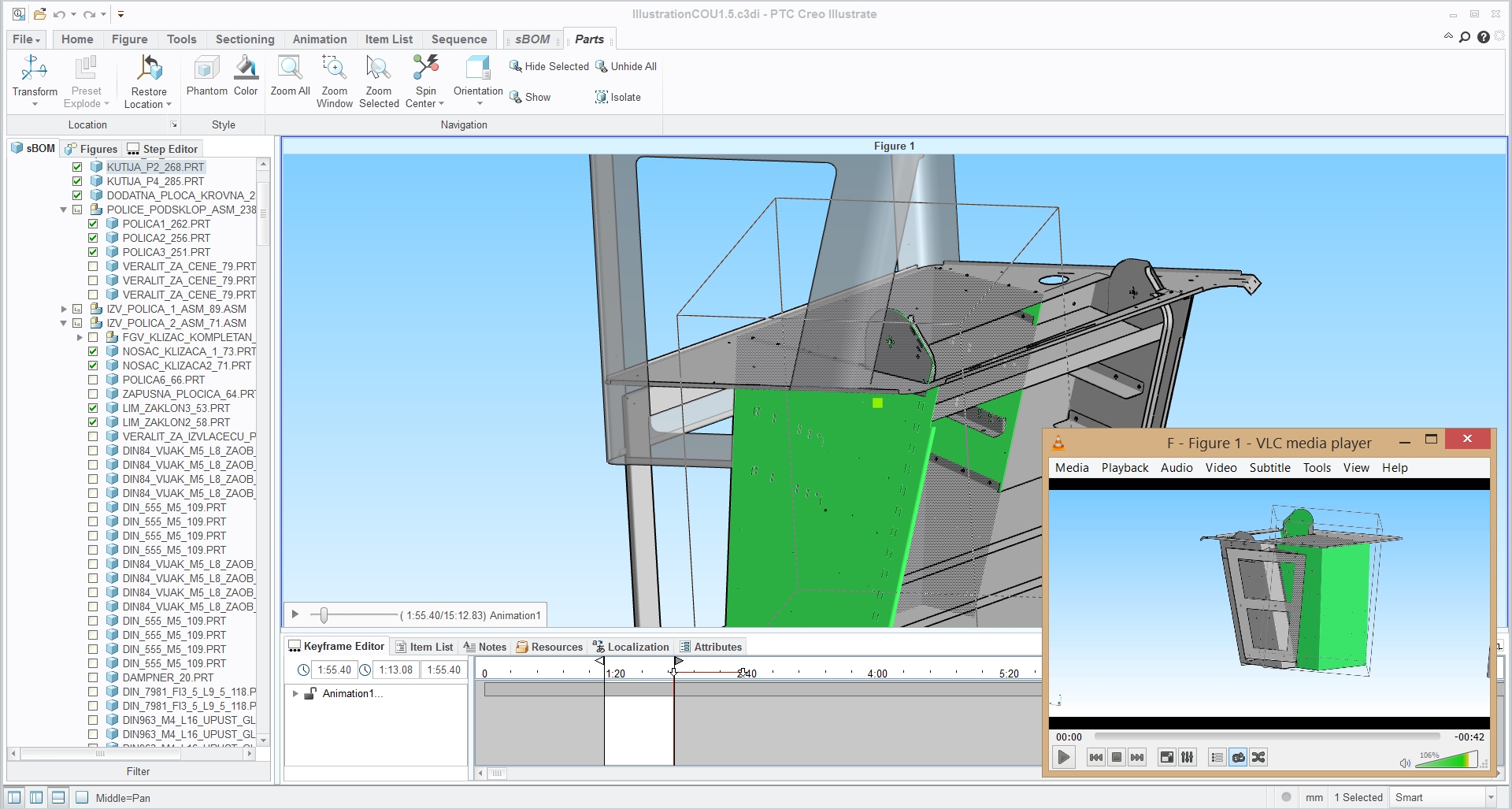Open the Transform dropdown arrow
Viewport: 1512px width, 809px height.
(35, 104)
